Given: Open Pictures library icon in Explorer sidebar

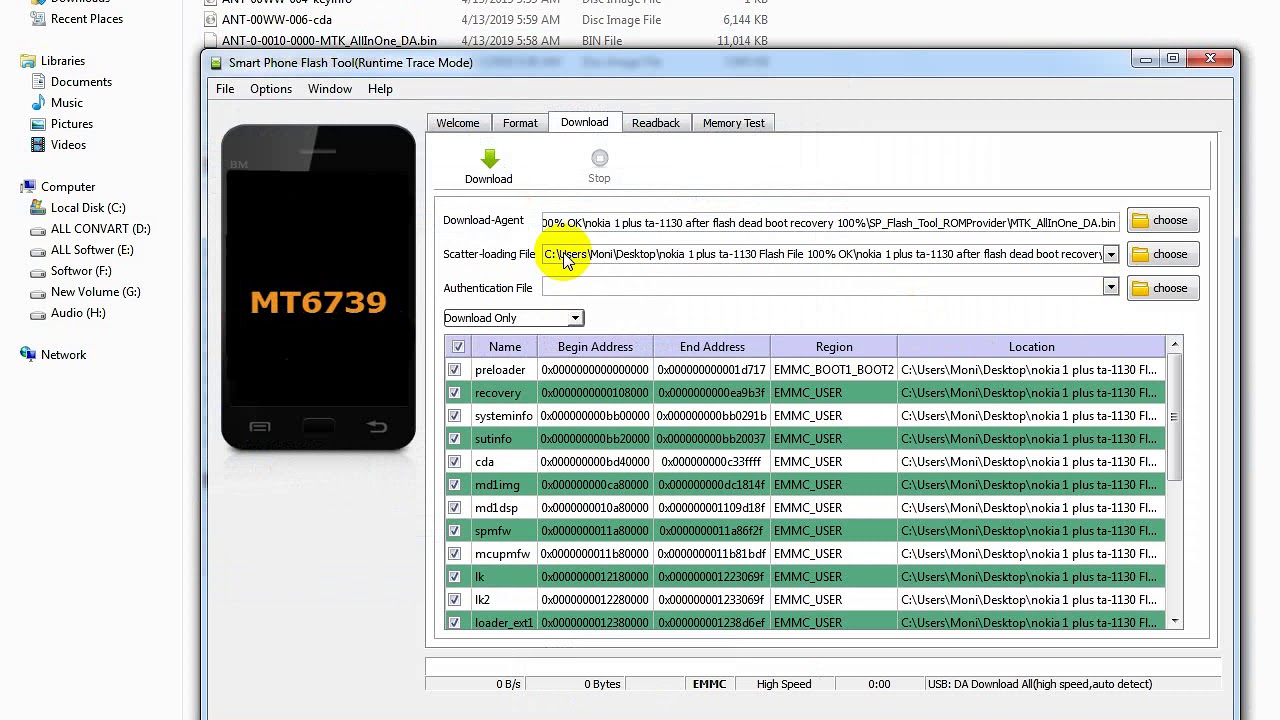Looking at the screenshot, I should tap(38, 124).
